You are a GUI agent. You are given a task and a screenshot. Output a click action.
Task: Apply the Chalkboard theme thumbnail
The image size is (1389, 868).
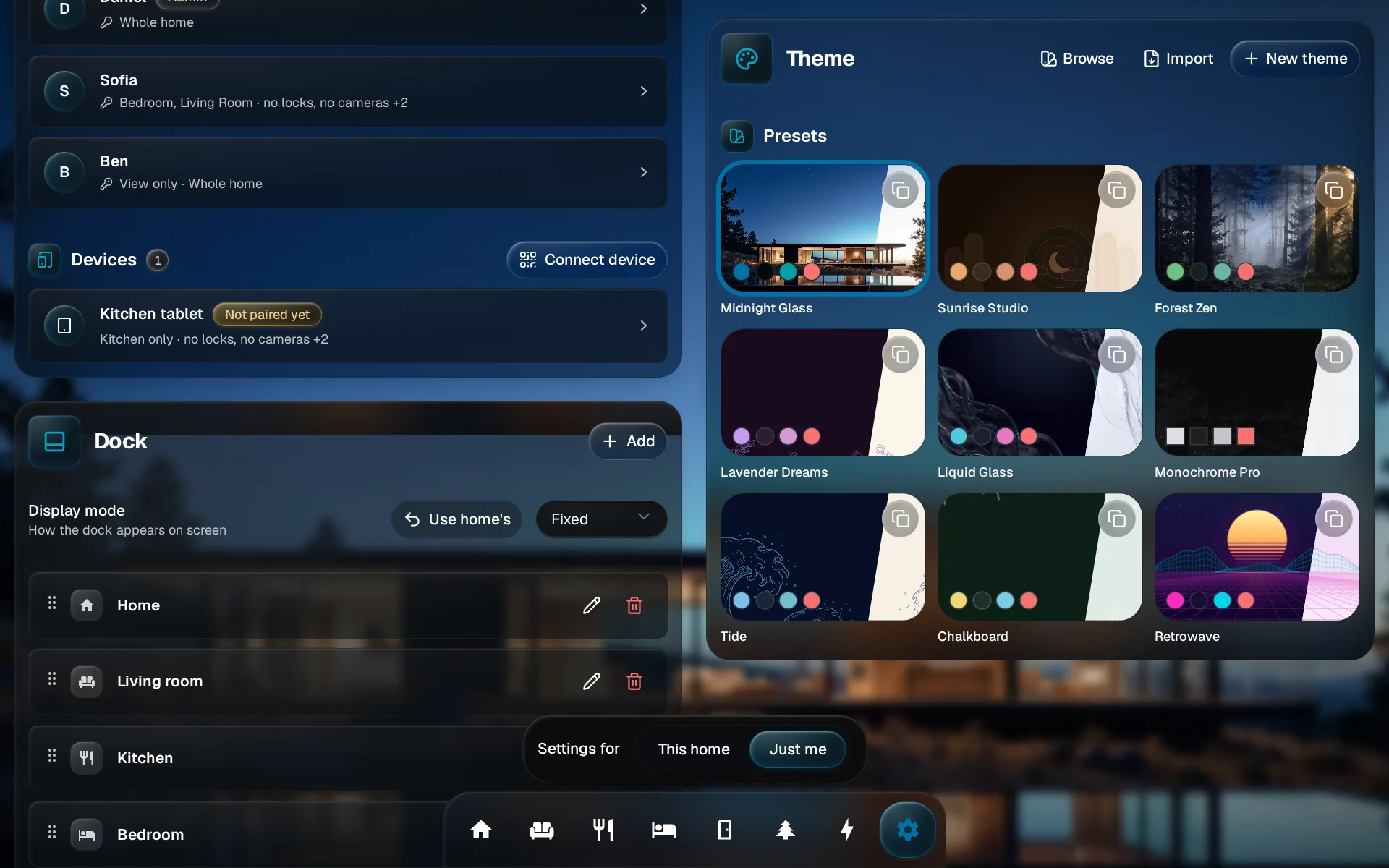coord(1040,557)
